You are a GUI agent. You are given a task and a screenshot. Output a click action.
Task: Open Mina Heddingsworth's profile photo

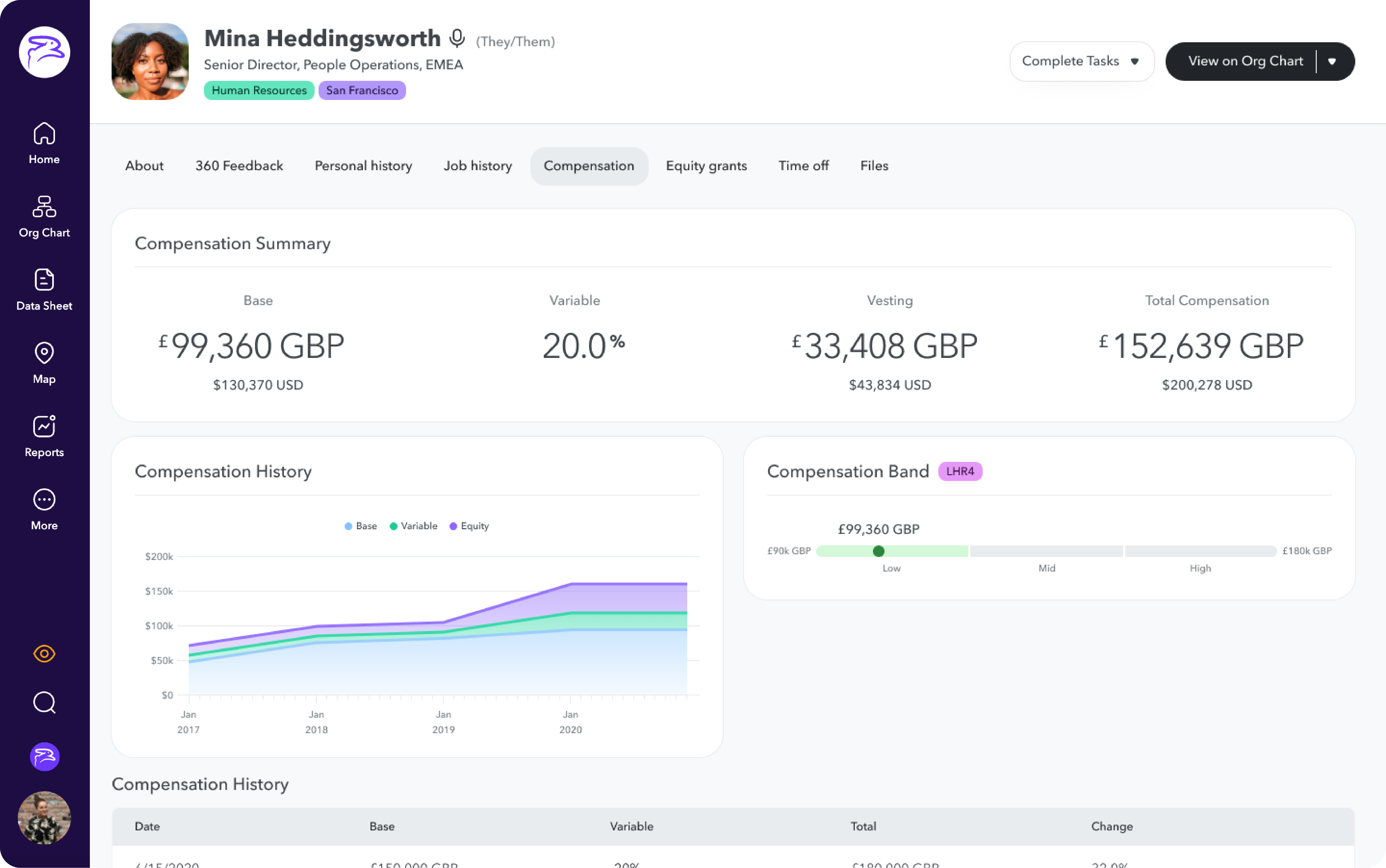[x=150, y=61]
